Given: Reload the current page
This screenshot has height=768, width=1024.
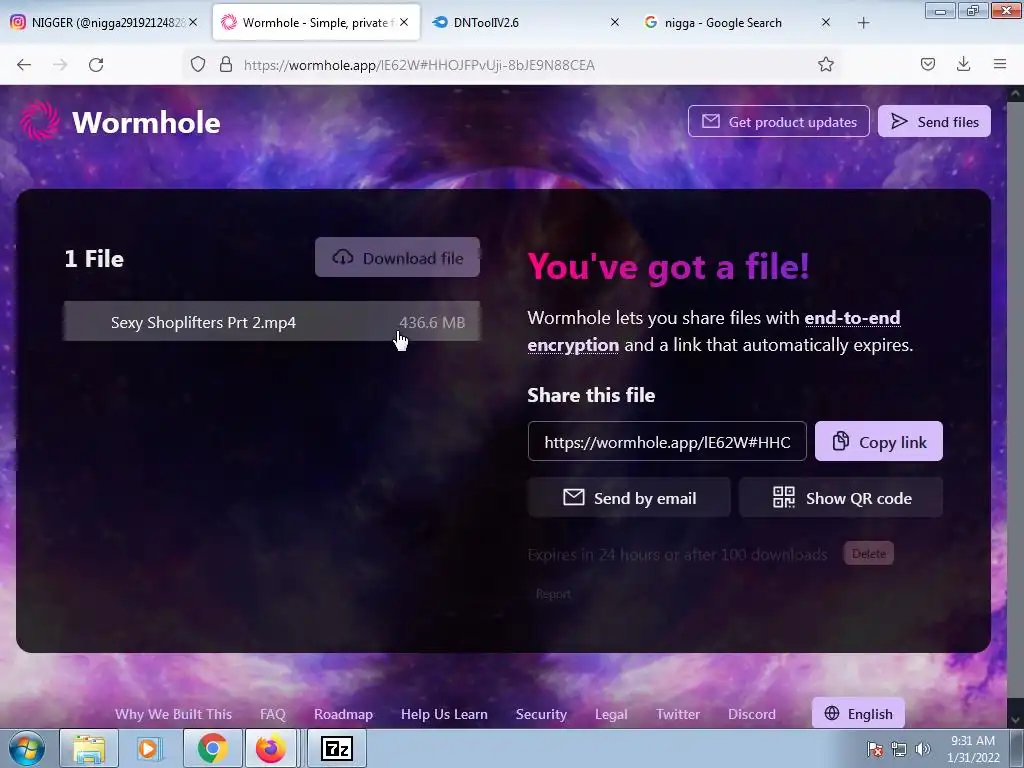Looking at the screenshot, I should pyautogui.click(x=96, y=65).
